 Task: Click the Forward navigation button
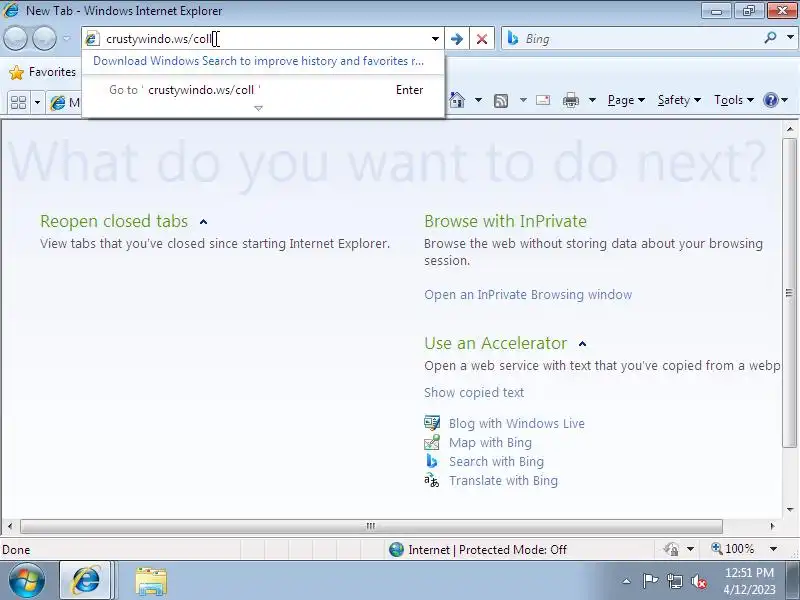coord(44,39)
